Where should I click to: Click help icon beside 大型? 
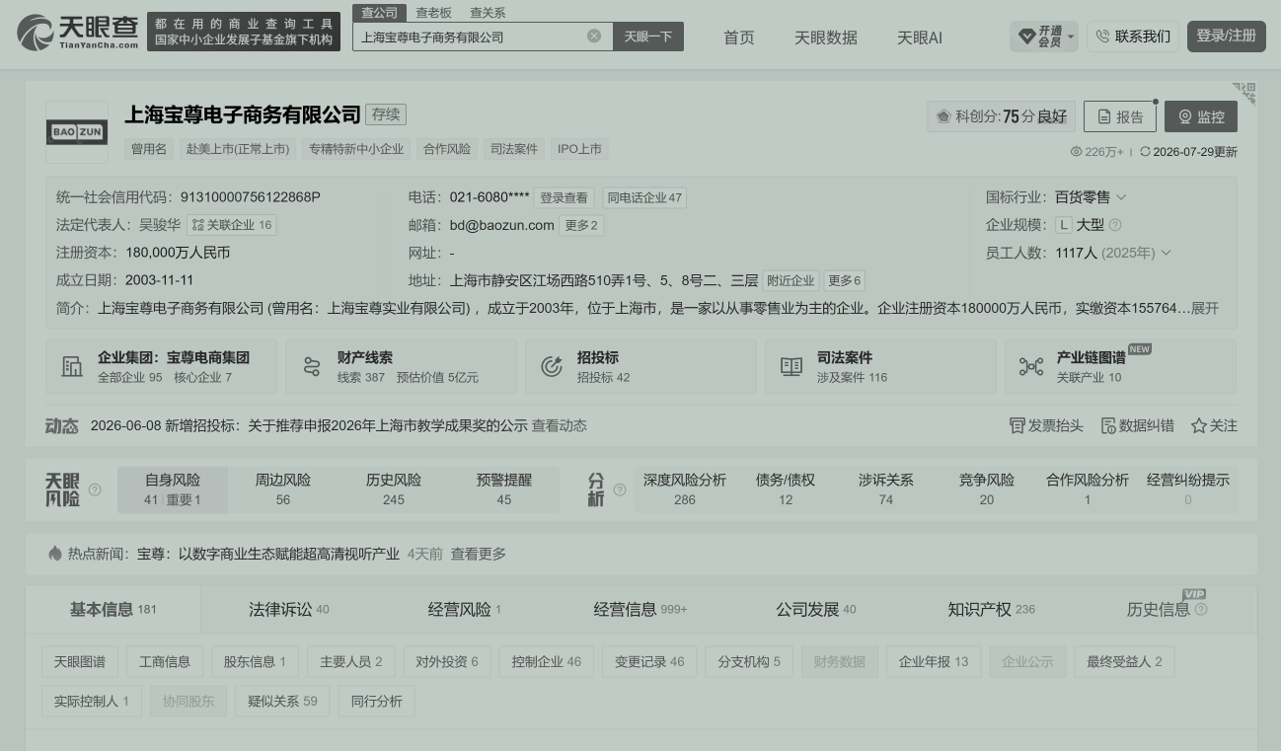pyautogui.click(x=1115, y=225)
